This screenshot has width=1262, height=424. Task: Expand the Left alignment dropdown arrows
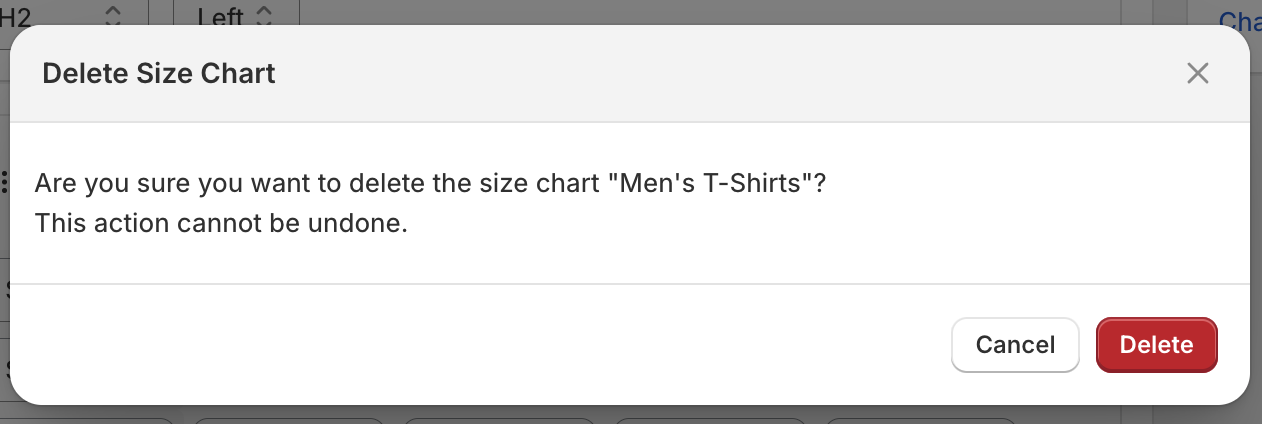[x=264, y=14]
